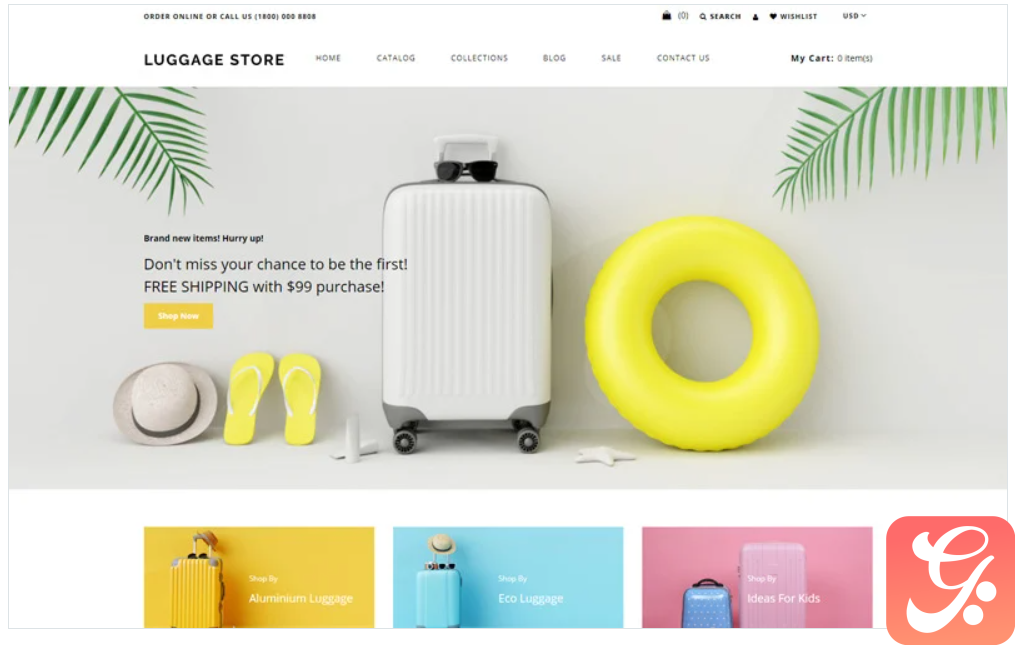Open the Aluminium Luggage banner
Viewport: 1015px width, 645px height.
(259, 577)
